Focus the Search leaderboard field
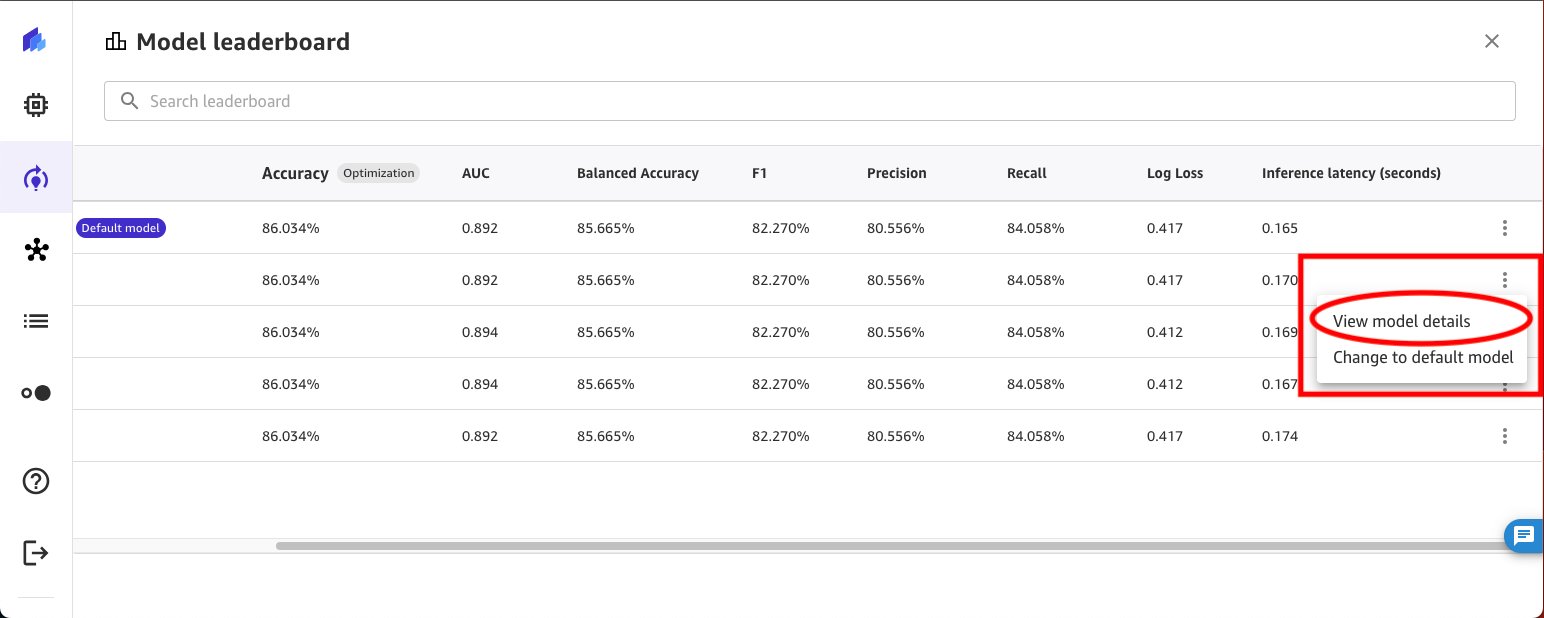 [810, 101]
